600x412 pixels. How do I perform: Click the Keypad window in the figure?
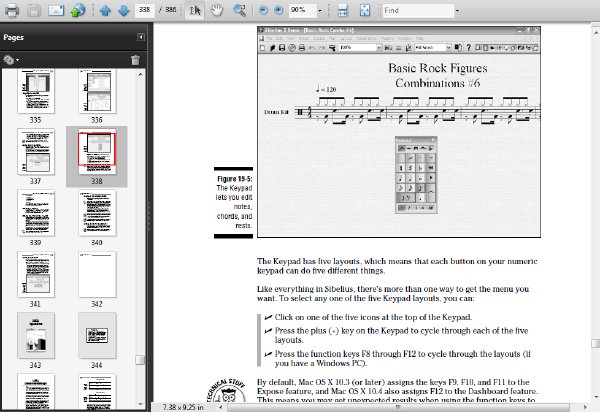(x=416, y=175)
